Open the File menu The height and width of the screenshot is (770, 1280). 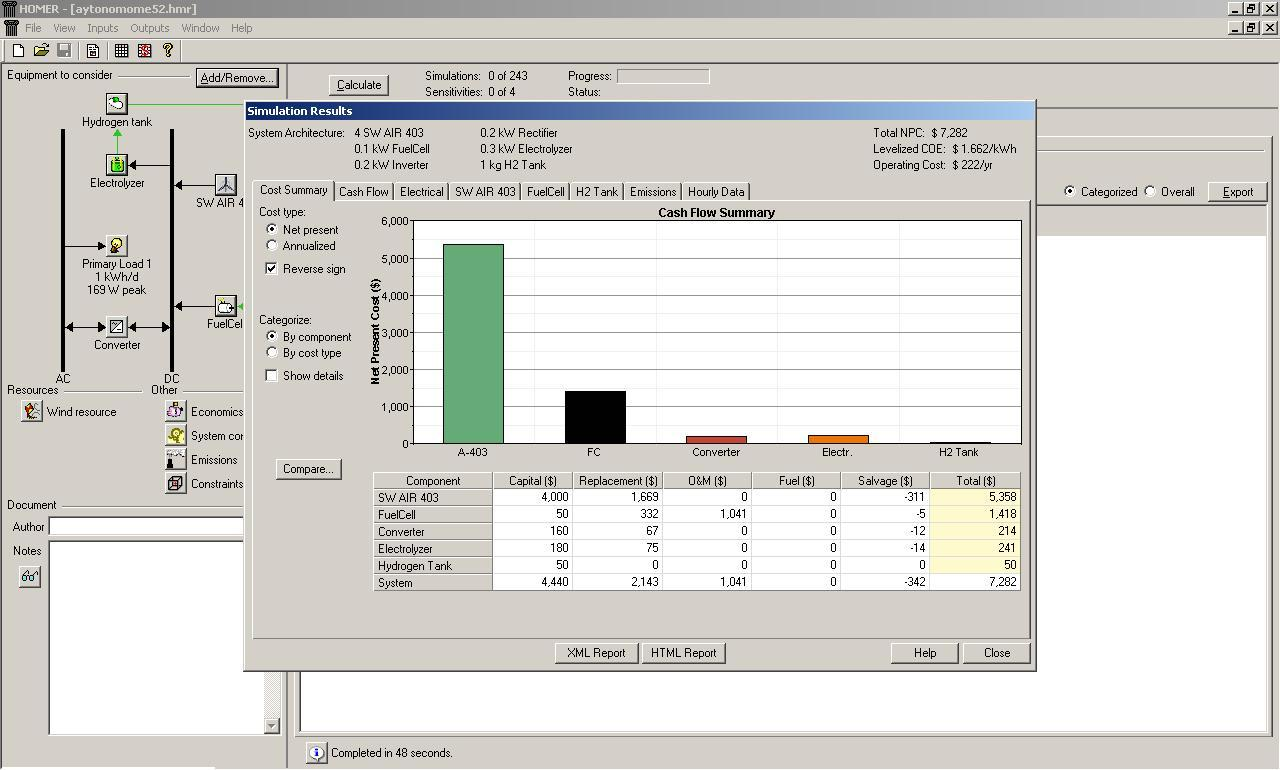click(x=33, y=28)
